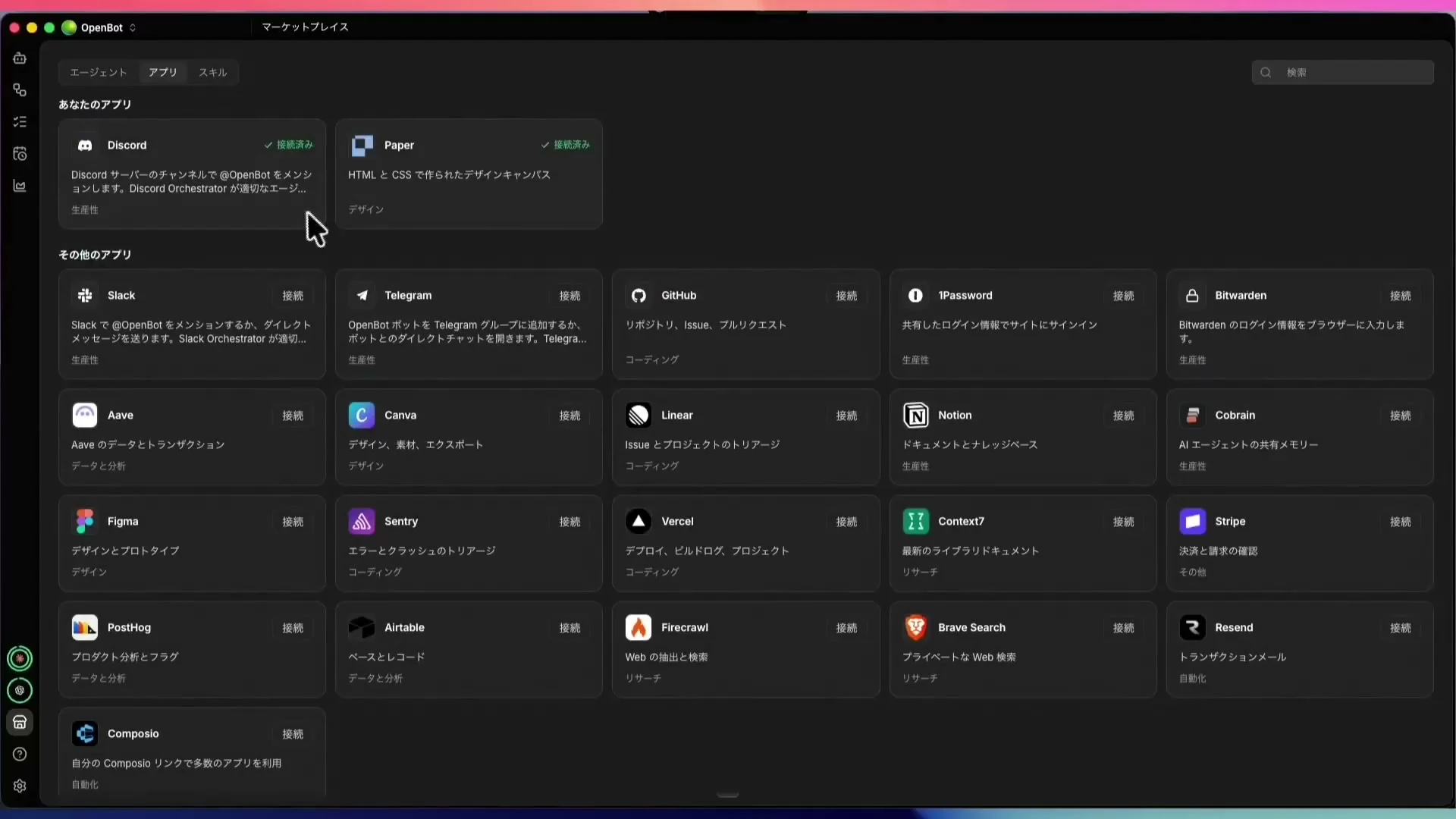Open the robot agents icon in sidebar
This screenshot has width=1456, height=819.
click(20, 58)
